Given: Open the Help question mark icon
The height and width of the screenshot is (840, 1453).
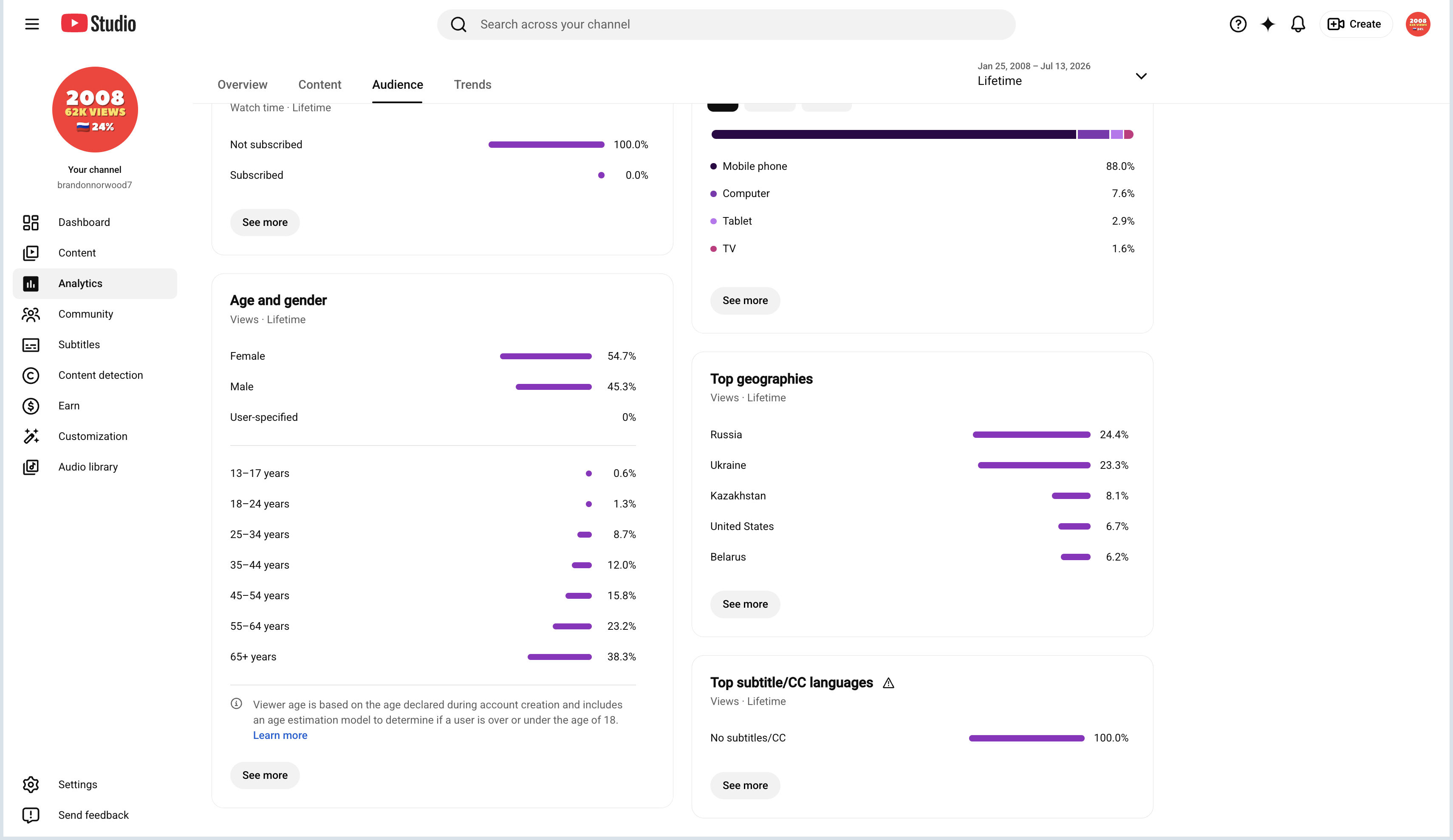Looking at the screenshot, I should point(1237,24).
